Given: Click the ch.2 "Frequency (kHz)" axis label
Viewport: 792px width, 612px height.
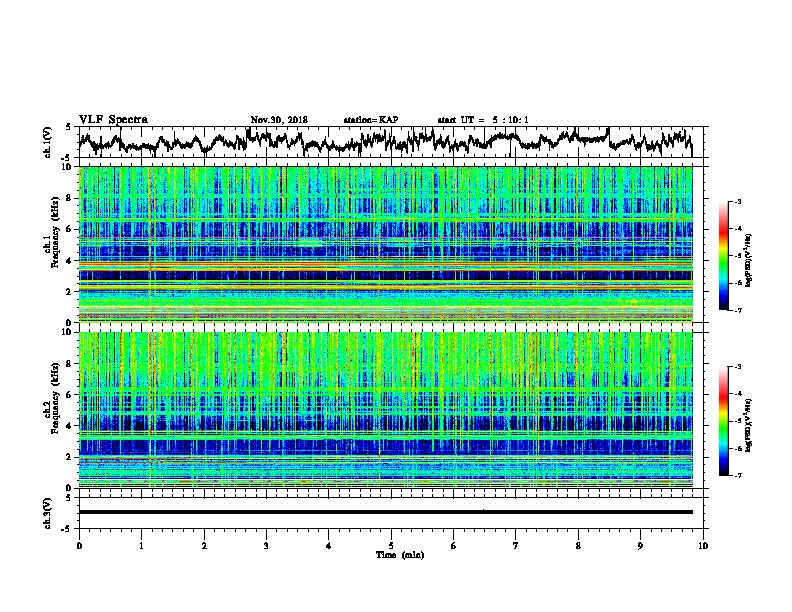Looking at the screenshot, I should [55, 398].
